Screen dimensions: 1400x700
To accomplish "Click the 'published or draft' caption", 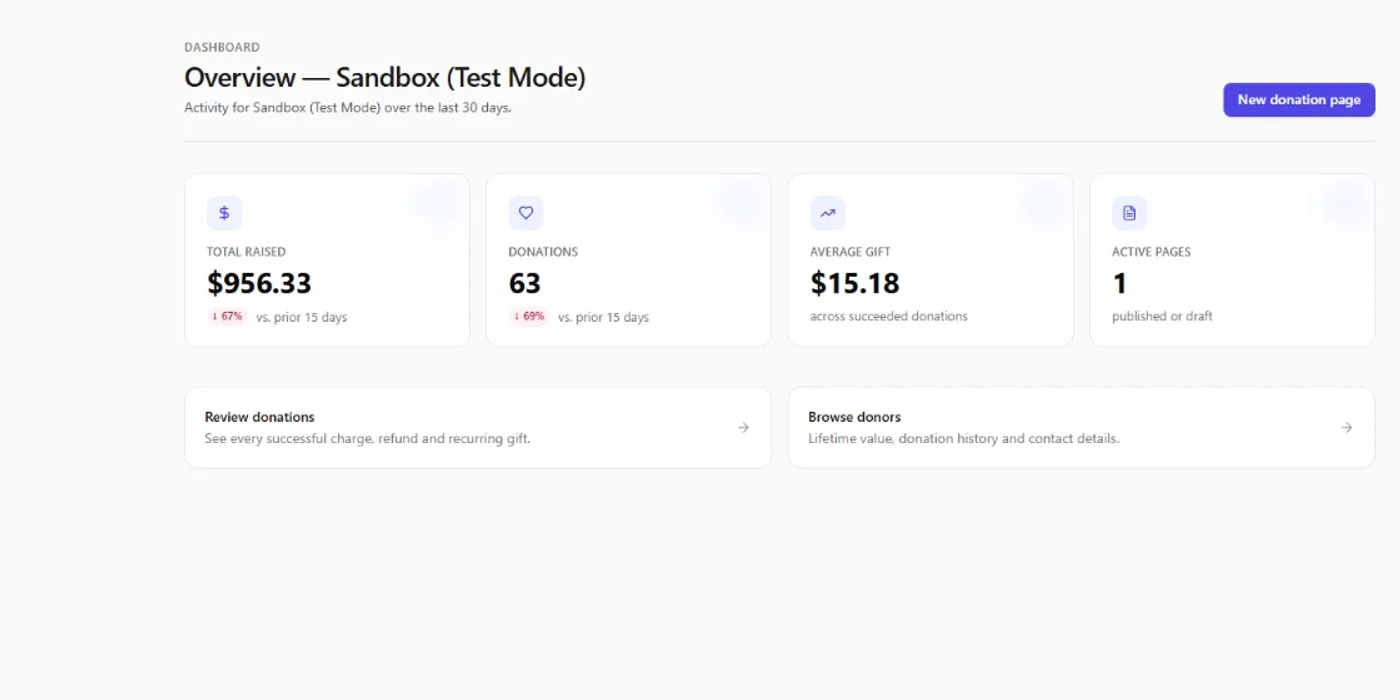I will 1162,316.
